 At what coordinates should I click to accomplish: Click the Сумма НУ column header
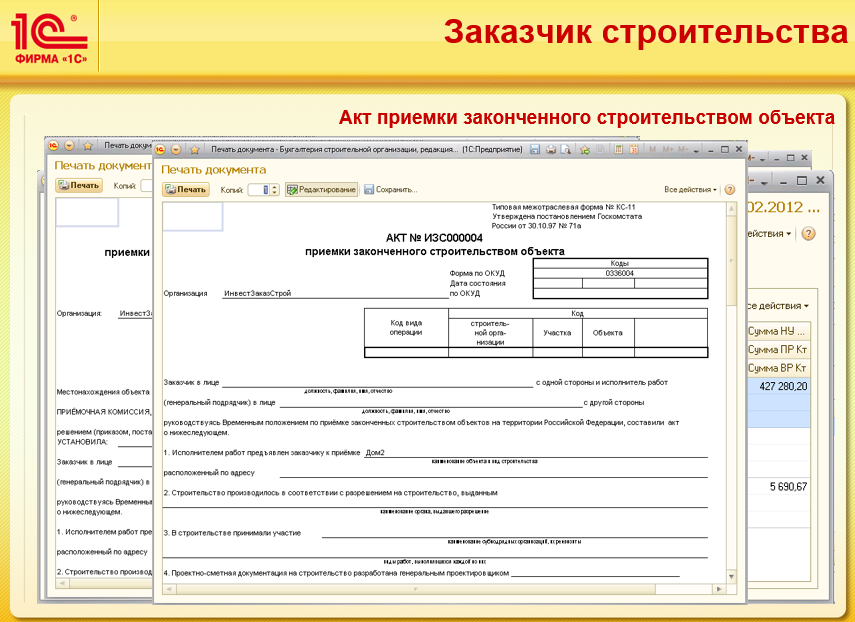tap(777, 331)
